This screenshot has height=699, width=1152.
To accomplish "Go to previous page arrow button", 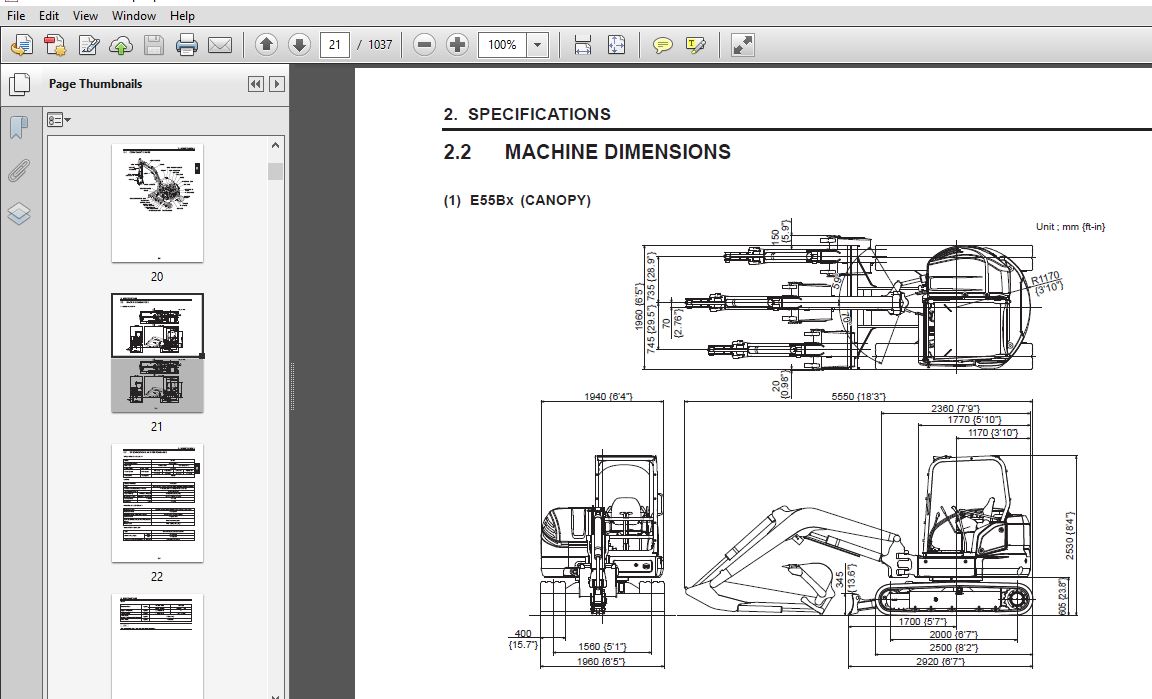I will click(266, 45).
